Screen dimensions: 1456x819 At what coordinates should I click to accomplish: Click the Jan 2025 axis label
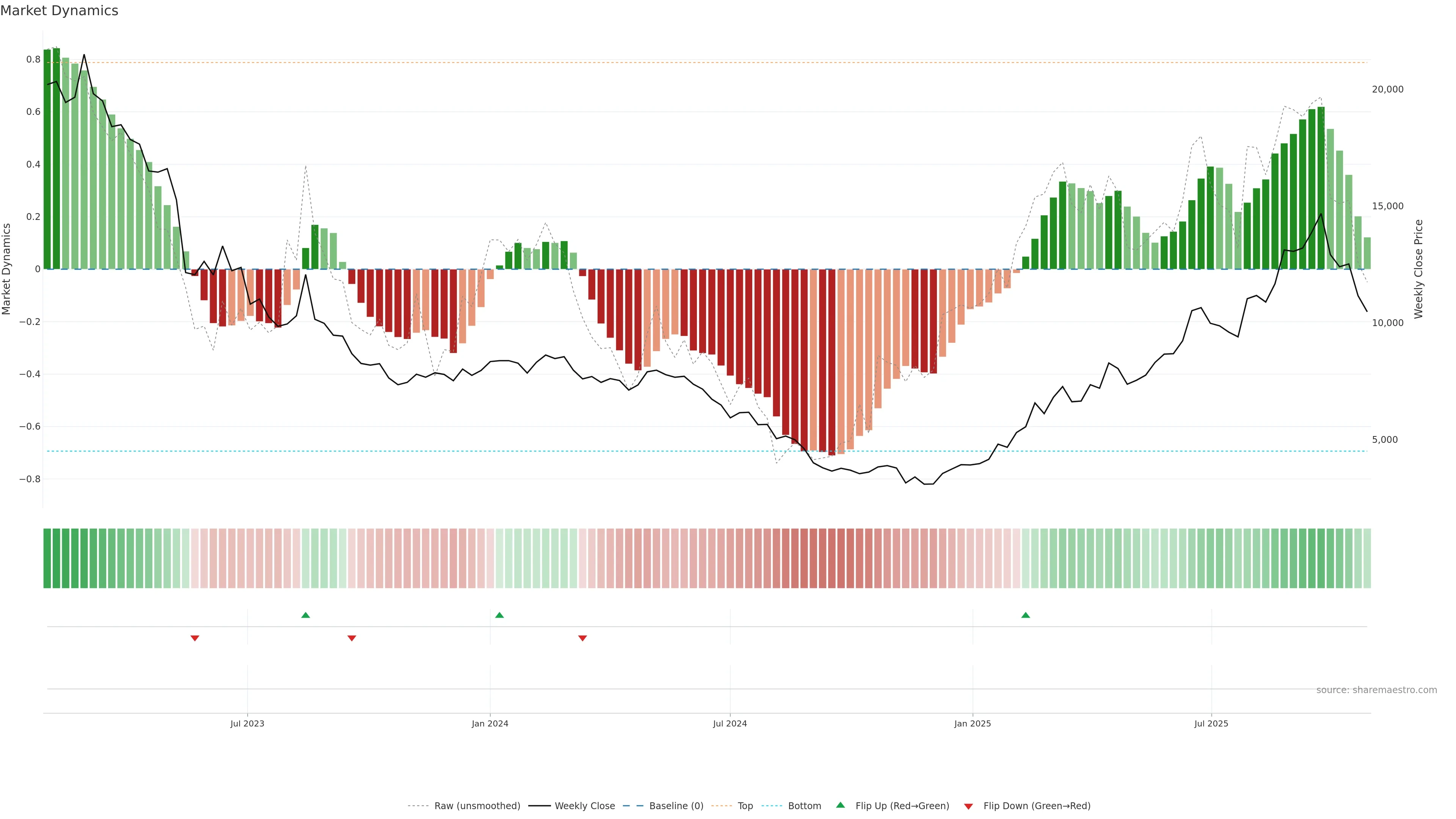[x=972, y=723]
